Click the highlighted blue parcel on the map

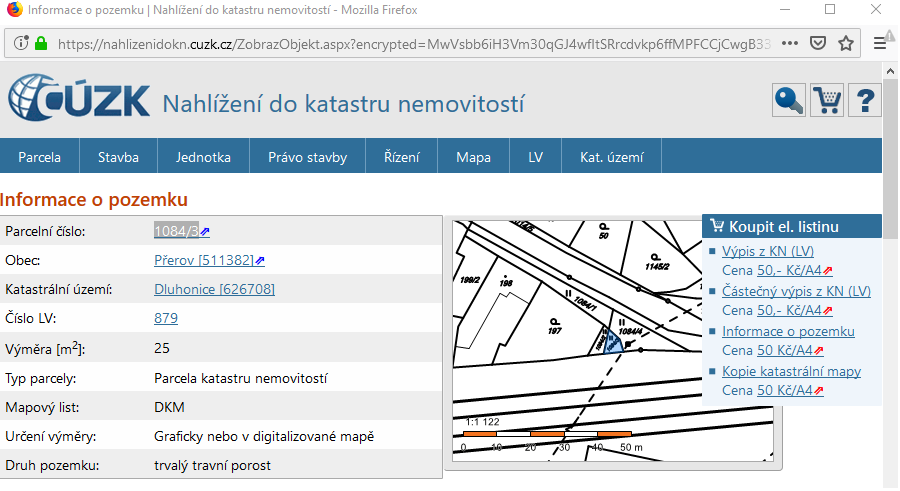click(x=612, y=342)
